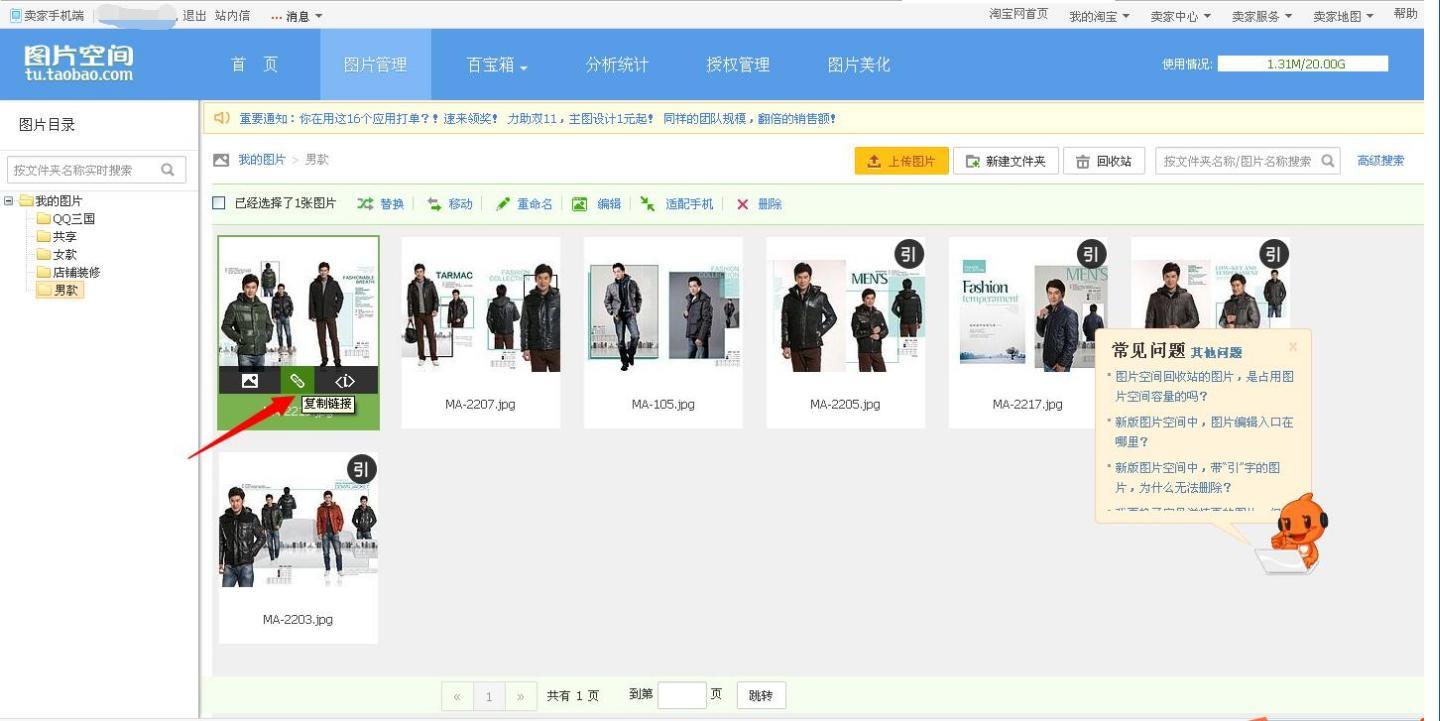The image size is (1440, 721).
Task: Open the 回收站 recycle bin
Action: coord(1104,161)
